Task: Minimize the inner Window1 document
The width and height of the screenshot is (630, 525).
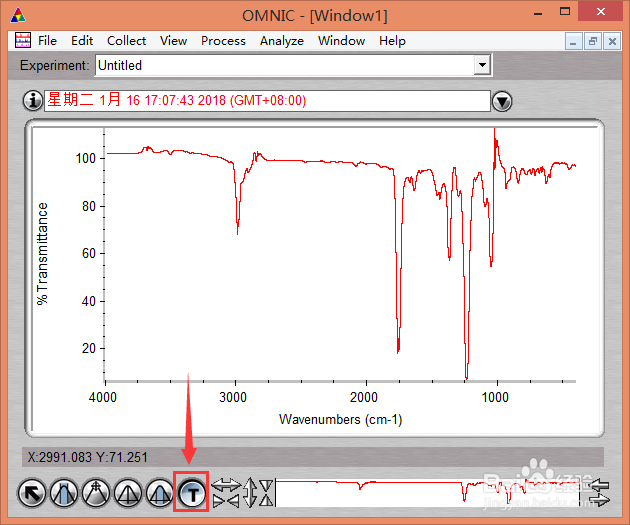Action: point(573,41)
